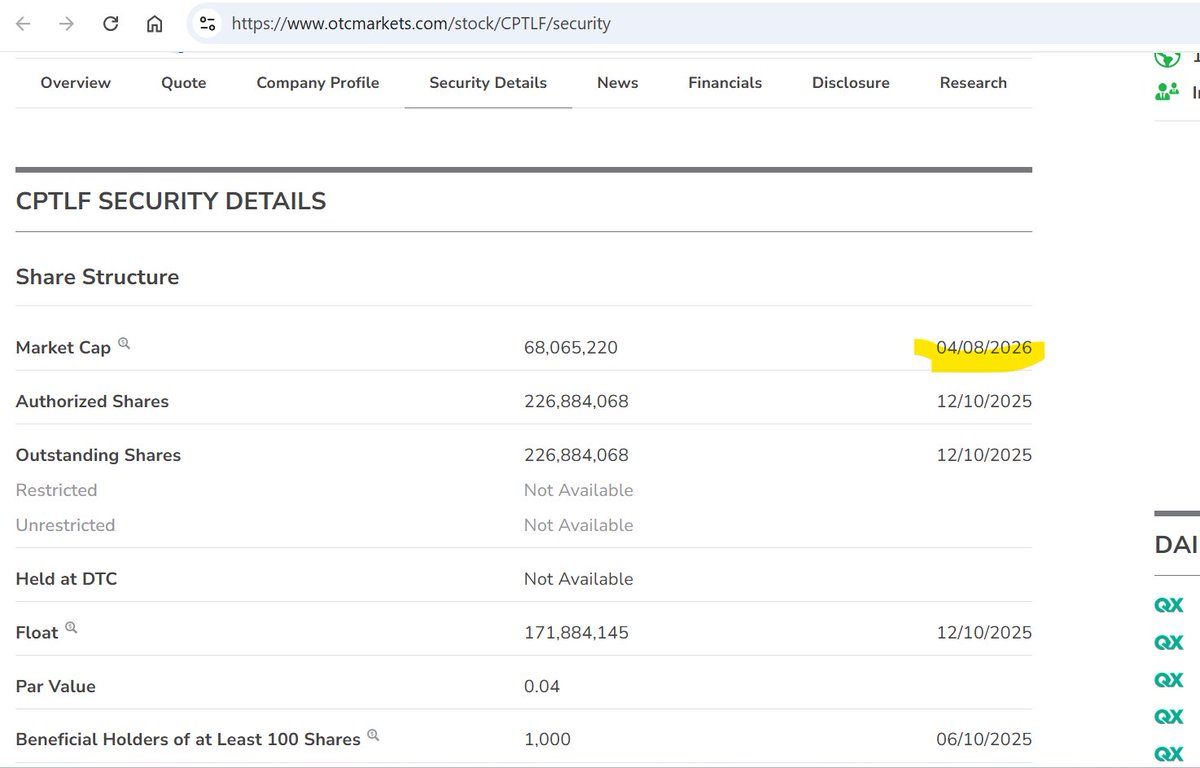Click the Restricted row label

pyautogui.click(x=56, y=490)
